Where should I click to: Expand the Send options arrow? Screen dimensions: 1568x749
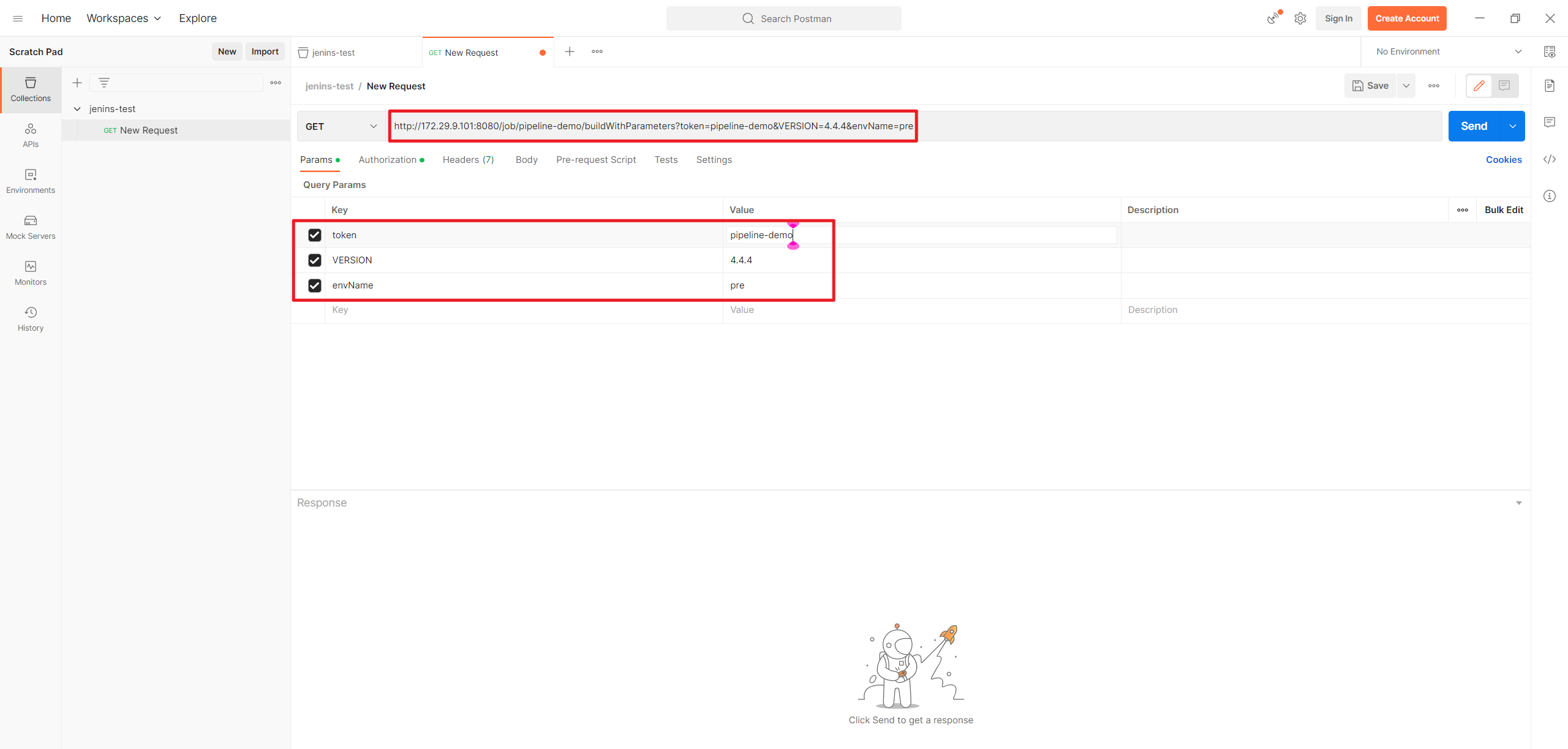[1513, 126]
